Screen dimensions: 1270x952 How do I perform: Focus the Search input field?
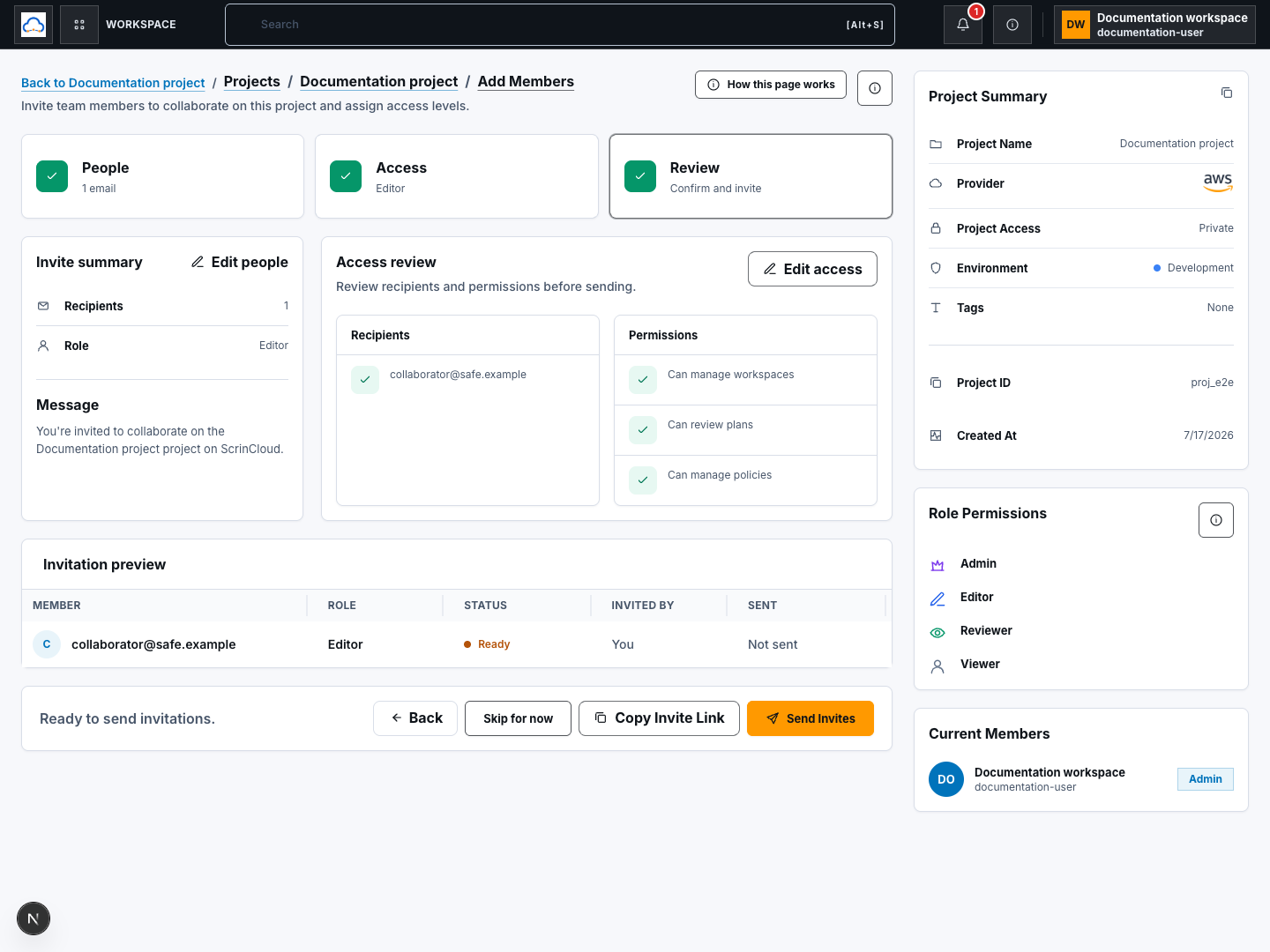pyautogui.click(x=560, y=25)
